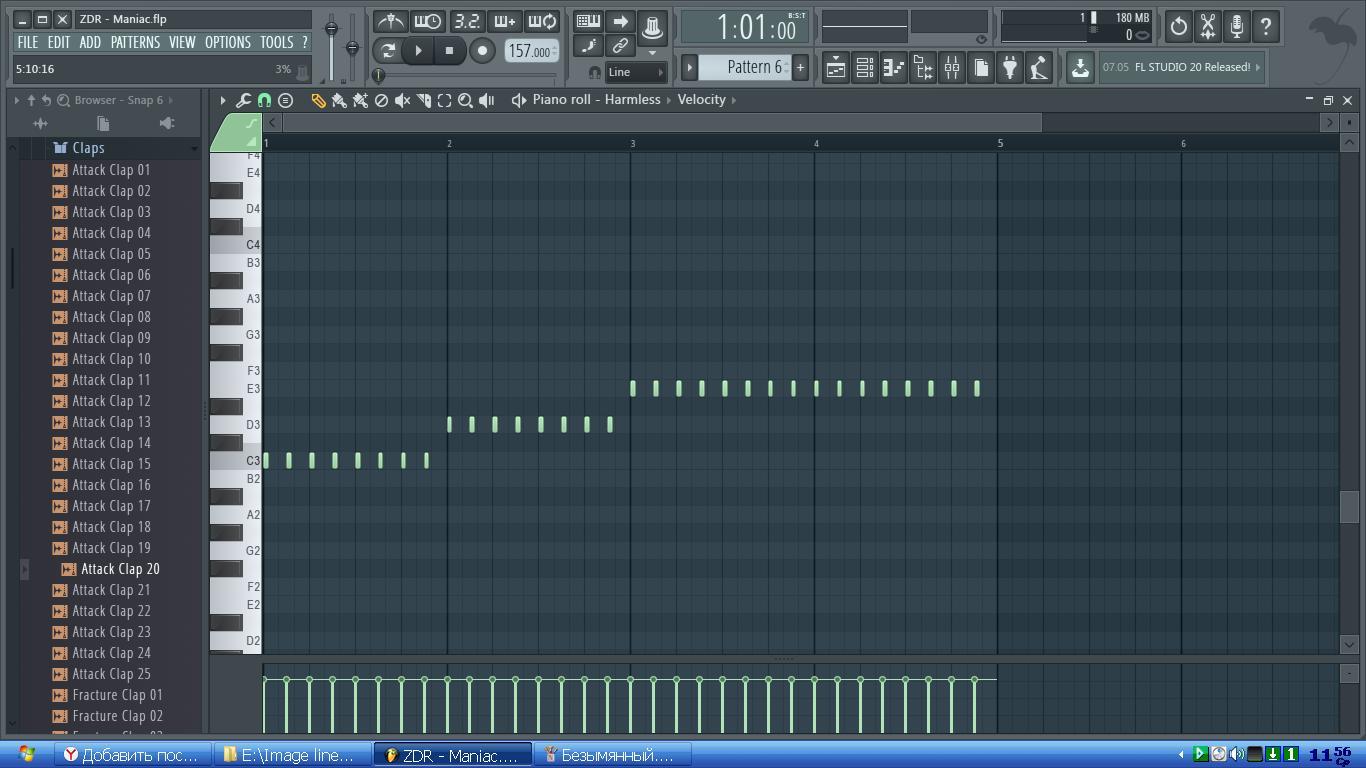
Task: Select the Draw pencil tool
Action: click(318, 100)
